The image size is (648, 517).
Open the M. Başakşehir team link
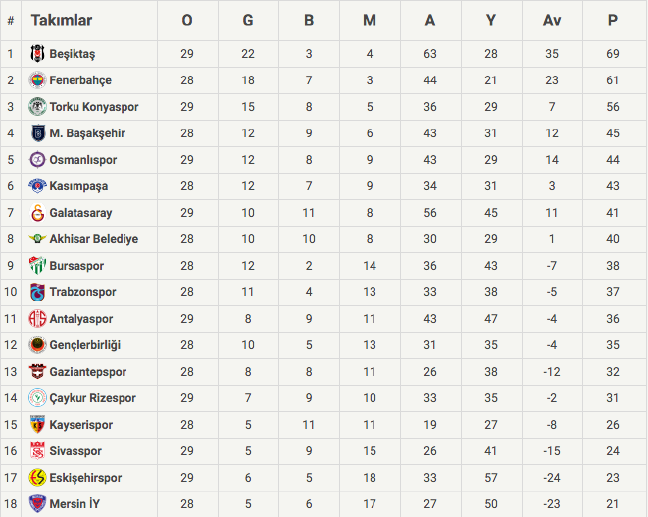pyautogui.click(x=87, y=133)
